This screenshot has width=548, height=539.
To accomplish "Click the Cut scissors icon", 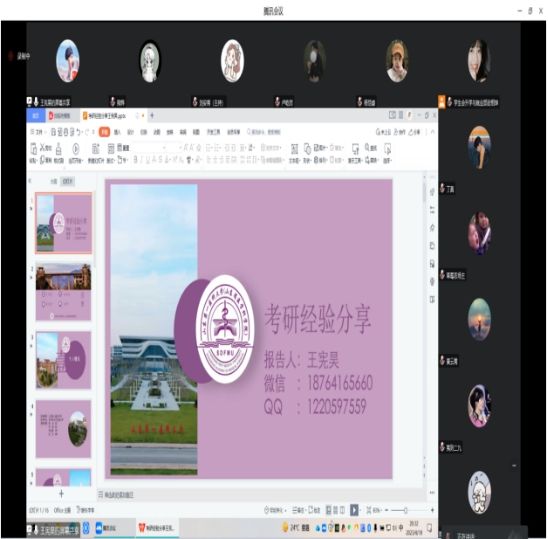I will (43, 148).
